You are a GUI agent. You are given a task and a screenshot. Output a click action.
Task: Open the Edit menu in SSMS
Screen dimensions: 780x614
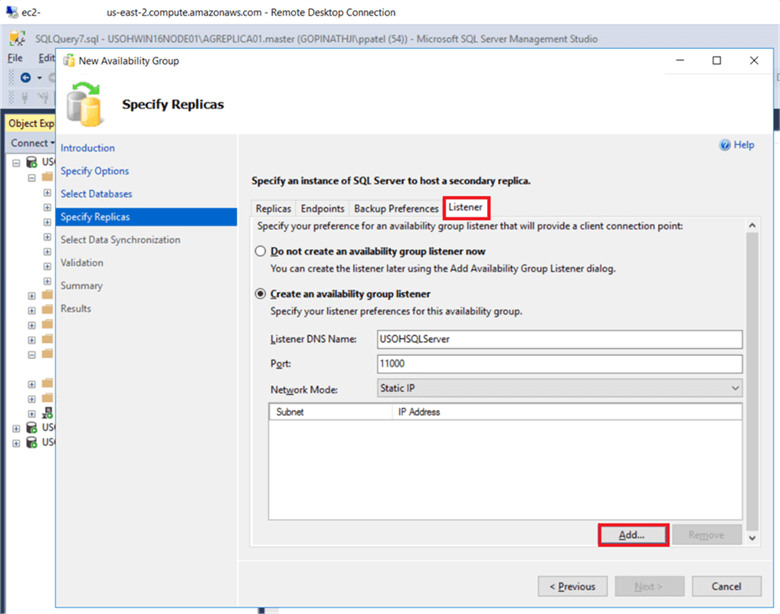pyautogui.click(x=46, y=58)
